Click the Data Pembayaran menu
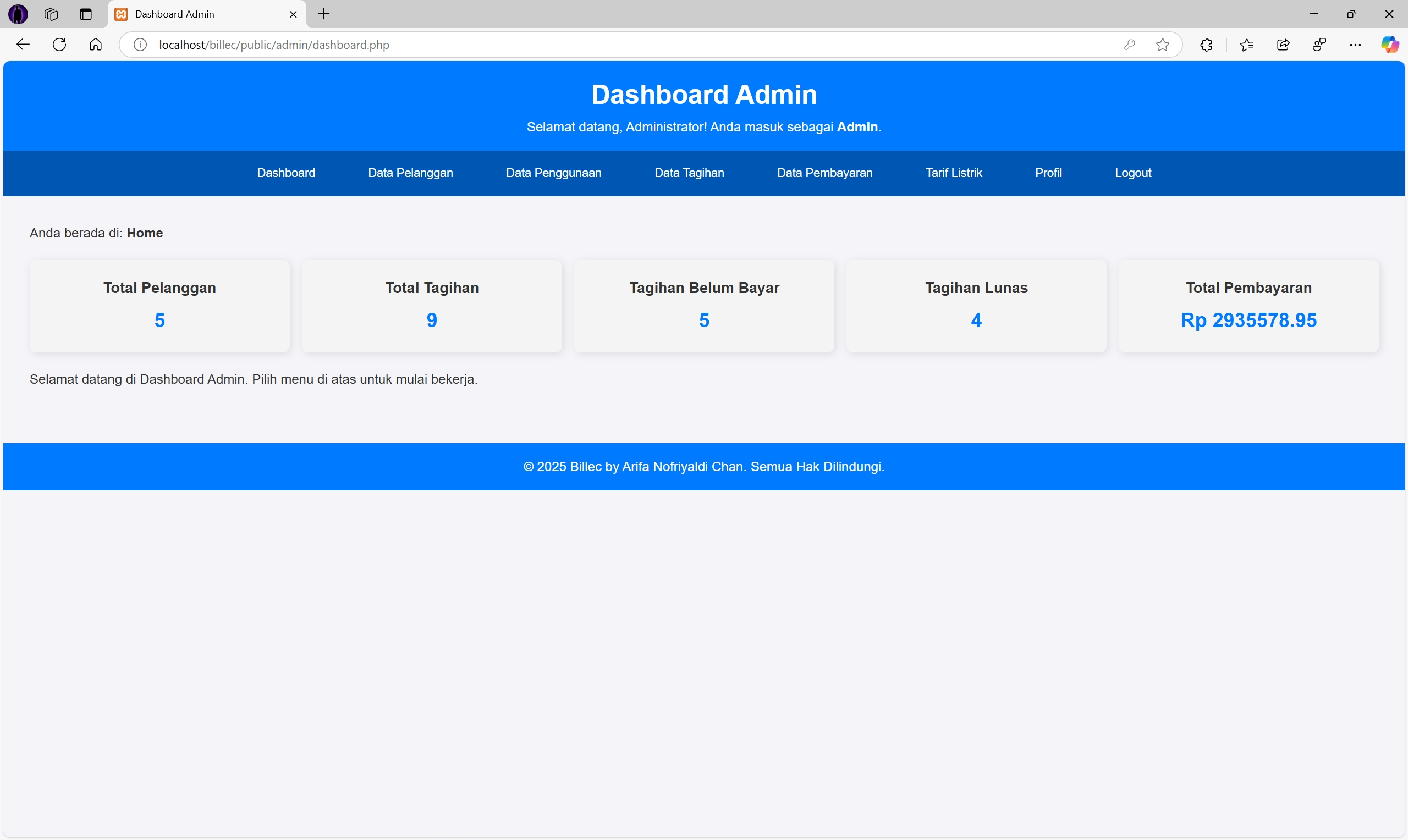 (x=825, y=172)
